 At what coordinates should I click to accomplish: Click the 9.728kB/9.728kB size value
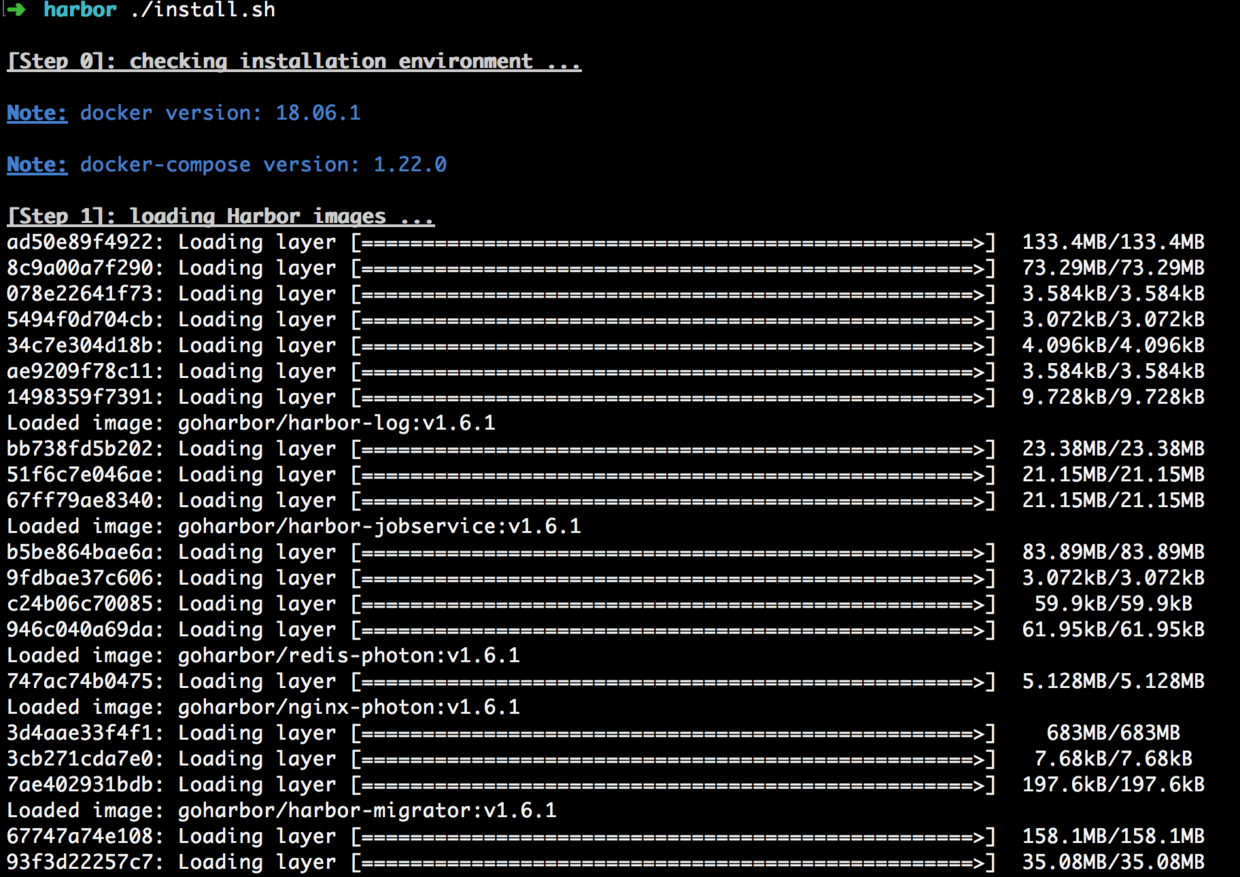point(1113,397)
